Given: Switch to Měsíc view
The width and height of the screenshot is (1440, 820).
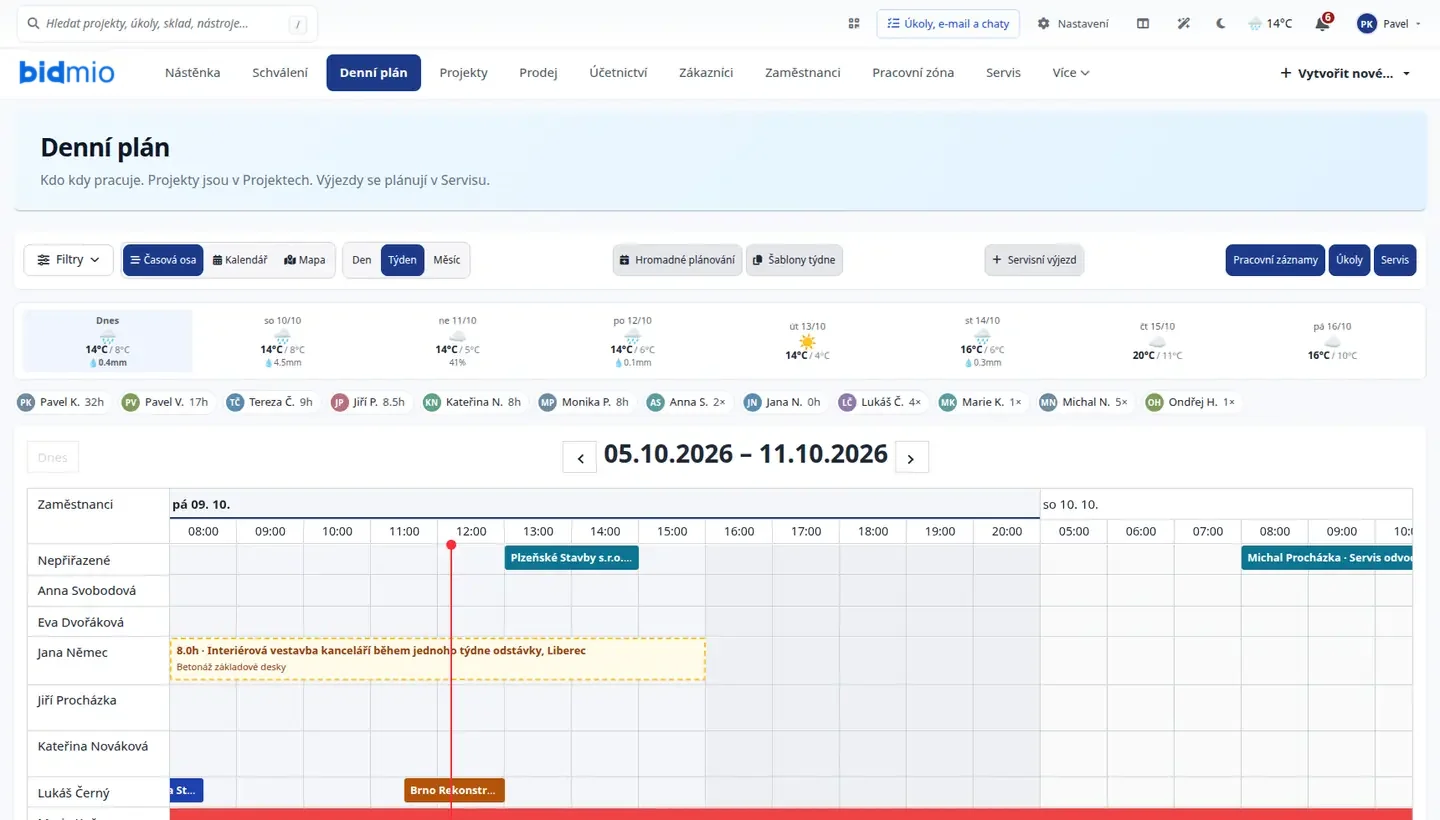Looking at the screenshot, I should click(x=447, y=260).
